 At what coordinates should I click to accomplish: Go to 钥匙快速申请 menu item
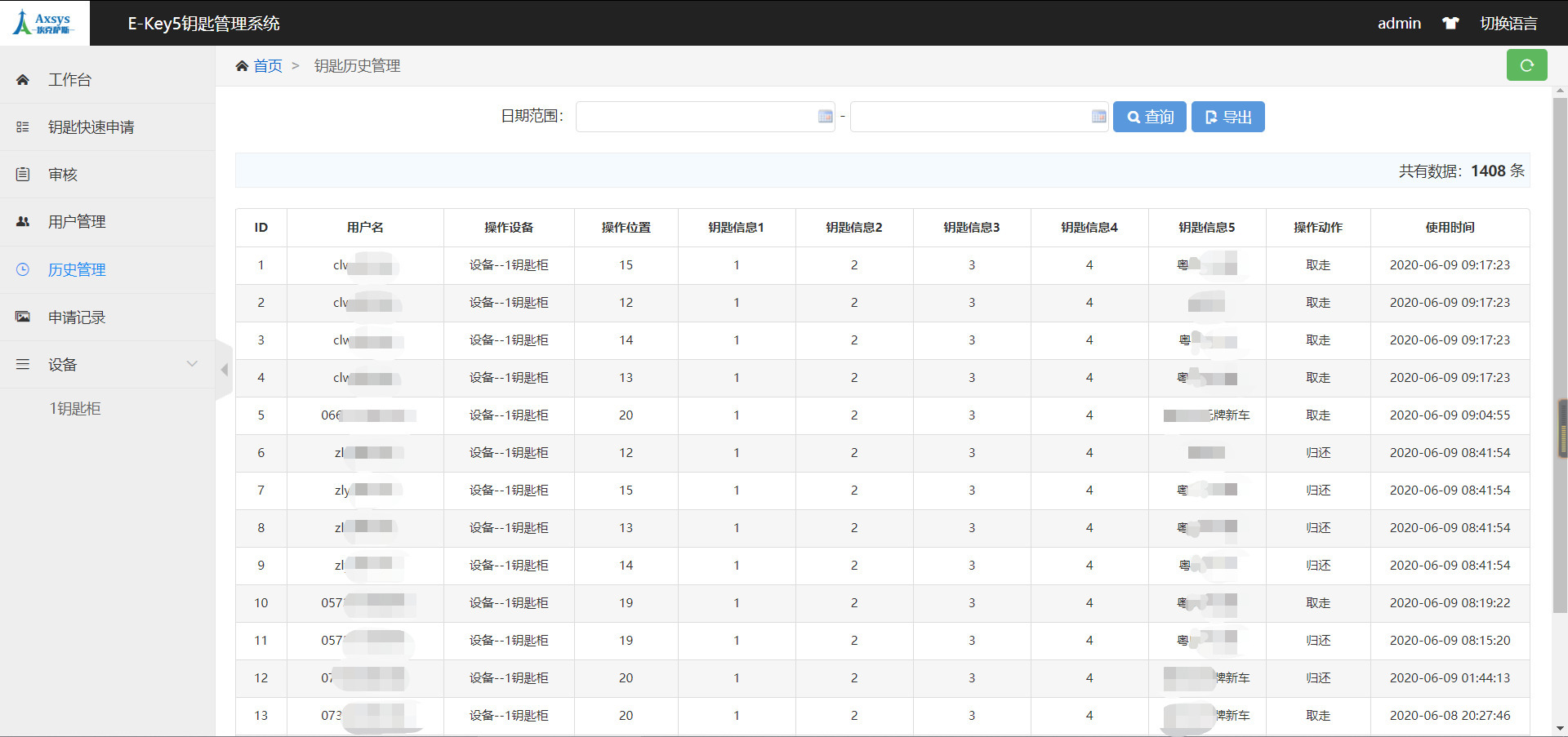pyautogui.click(x=91, y=127)
